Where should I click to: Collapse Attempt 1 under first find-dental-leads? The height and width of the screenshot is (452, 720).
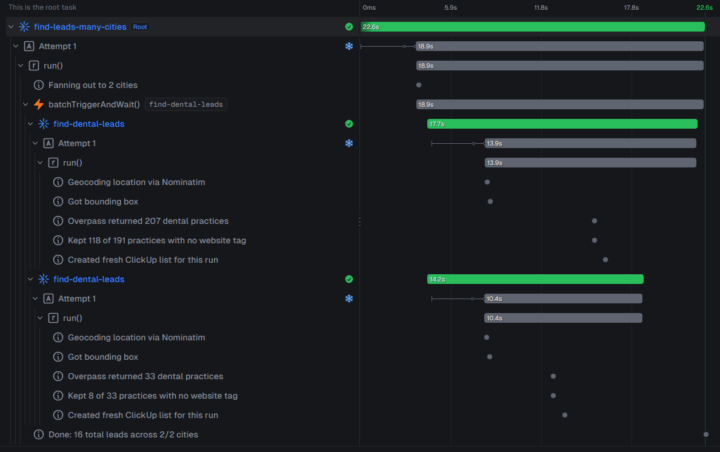click(x=35, y=143)
